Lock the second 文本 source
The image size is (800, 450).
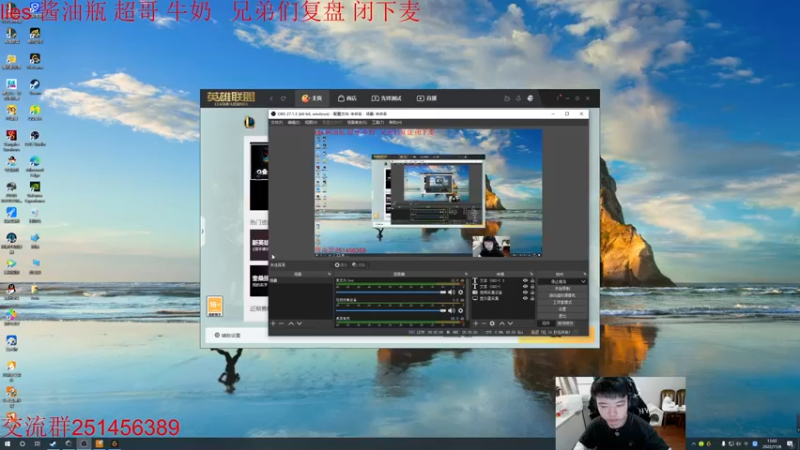(x=532, y=286)
